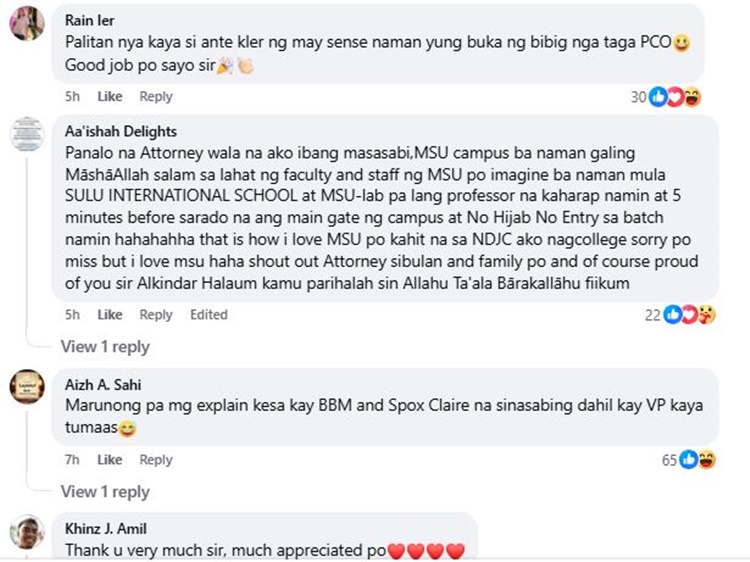
Task: Click the haha reaction icon on Aizh A. Sahi's comment
Action: tap(706, 460)
